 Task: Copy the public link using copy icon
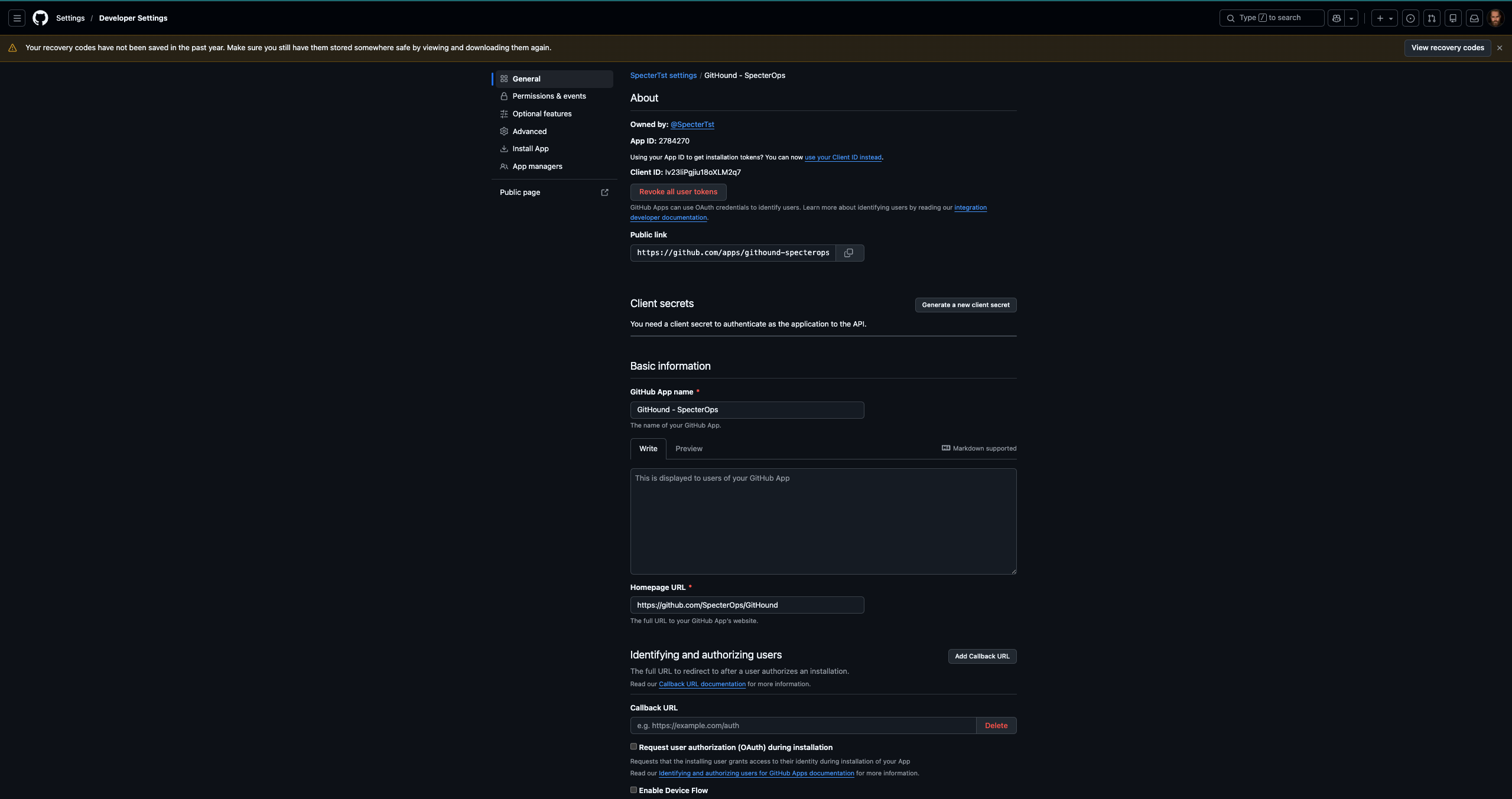click(x=849, y=253)
